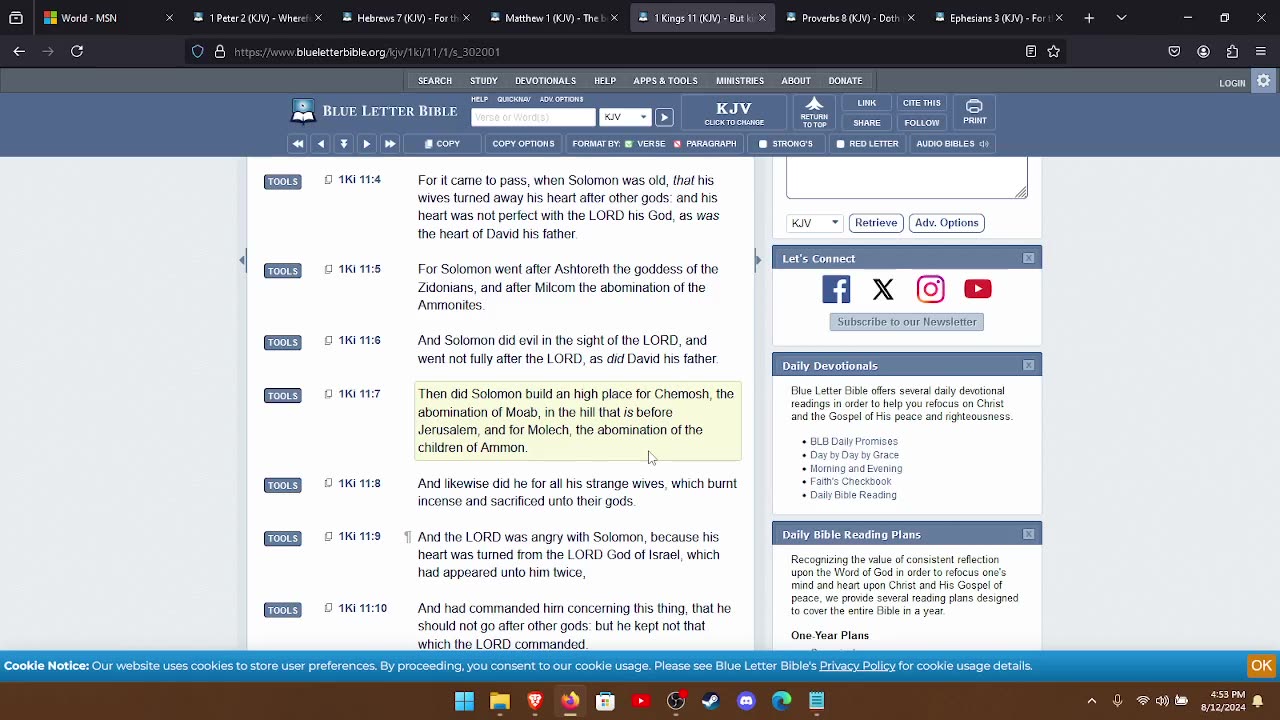Open the Facebook icon under Let's Connect
Screen dimensions: 1280x720
pyautogui.click(x=836, y=289)
